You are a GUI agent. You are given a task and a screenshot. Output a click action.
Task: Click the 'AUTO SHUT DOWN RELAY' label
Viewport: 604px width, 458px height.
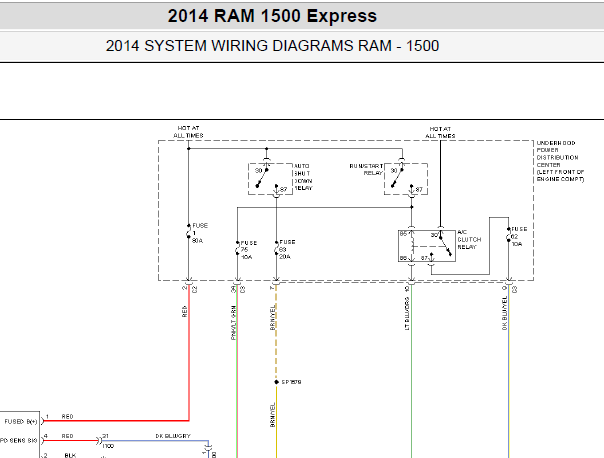[x=304, y=177]
